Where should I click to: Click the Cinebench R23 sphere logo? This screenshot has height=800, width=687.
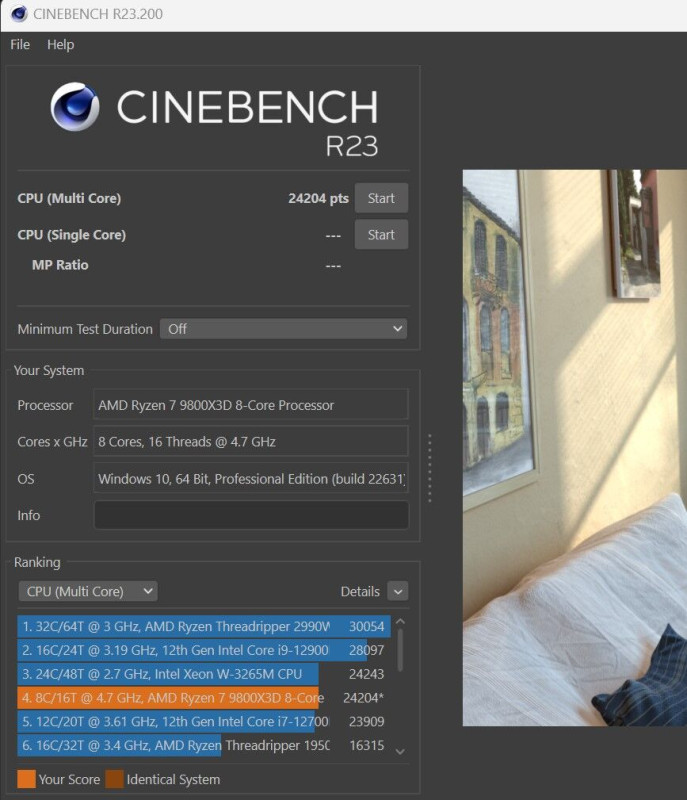(75, 107)
